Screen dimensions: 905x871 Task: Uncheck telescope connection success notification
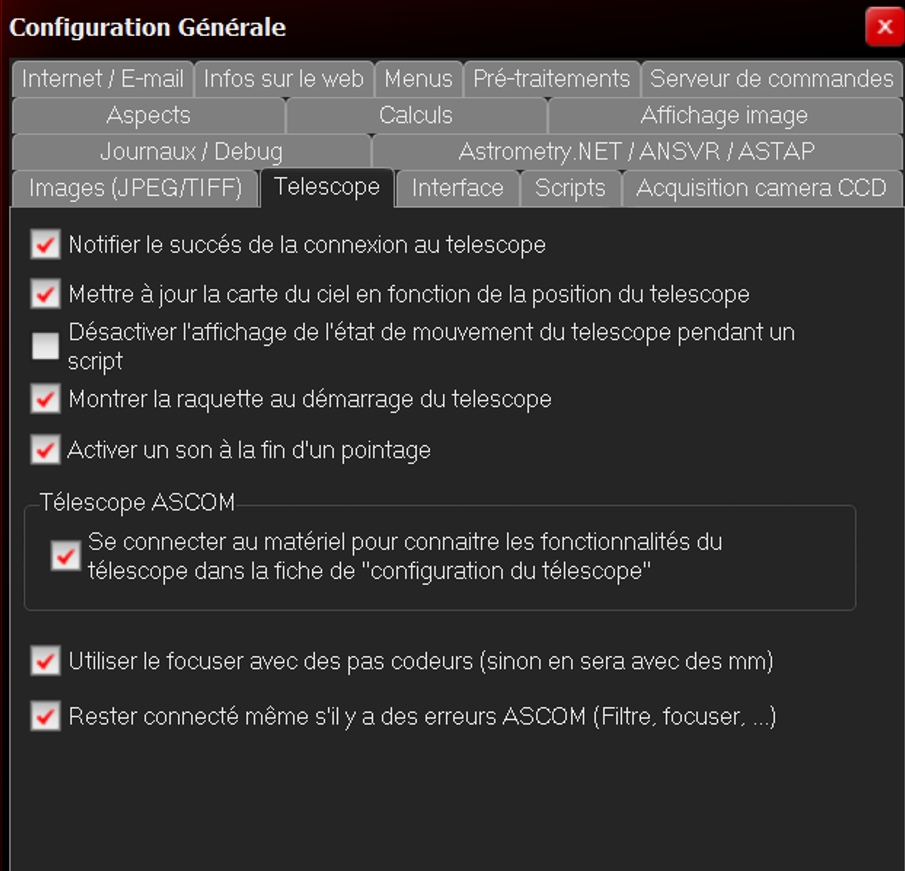[x=45, y=245]
